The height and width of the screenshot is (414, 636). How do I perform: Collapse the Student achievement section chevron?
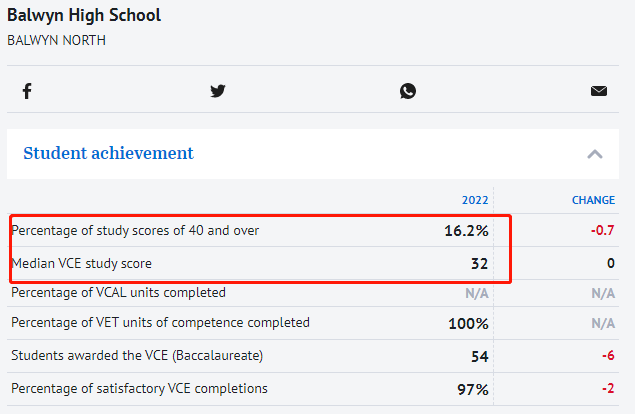tap(595, 154)
